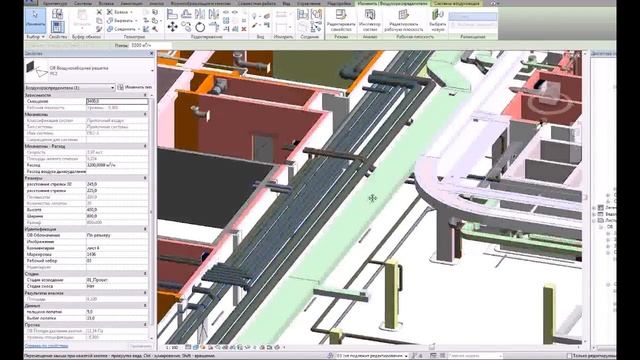Collapse the Зависимости properties section
The height and width of the screenshot is (360, 640).
pos(145,95)
